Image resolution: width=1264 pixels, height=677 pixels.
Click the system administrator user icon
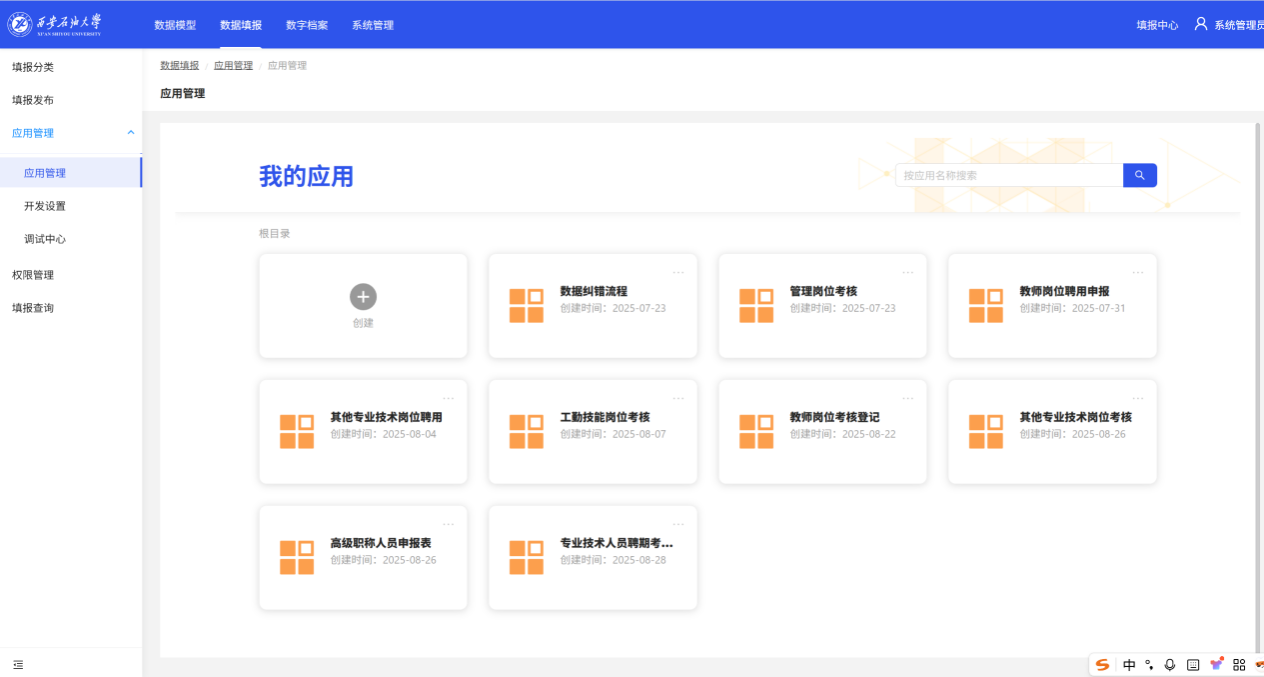pyautogui.click(x=1201, y=24)
